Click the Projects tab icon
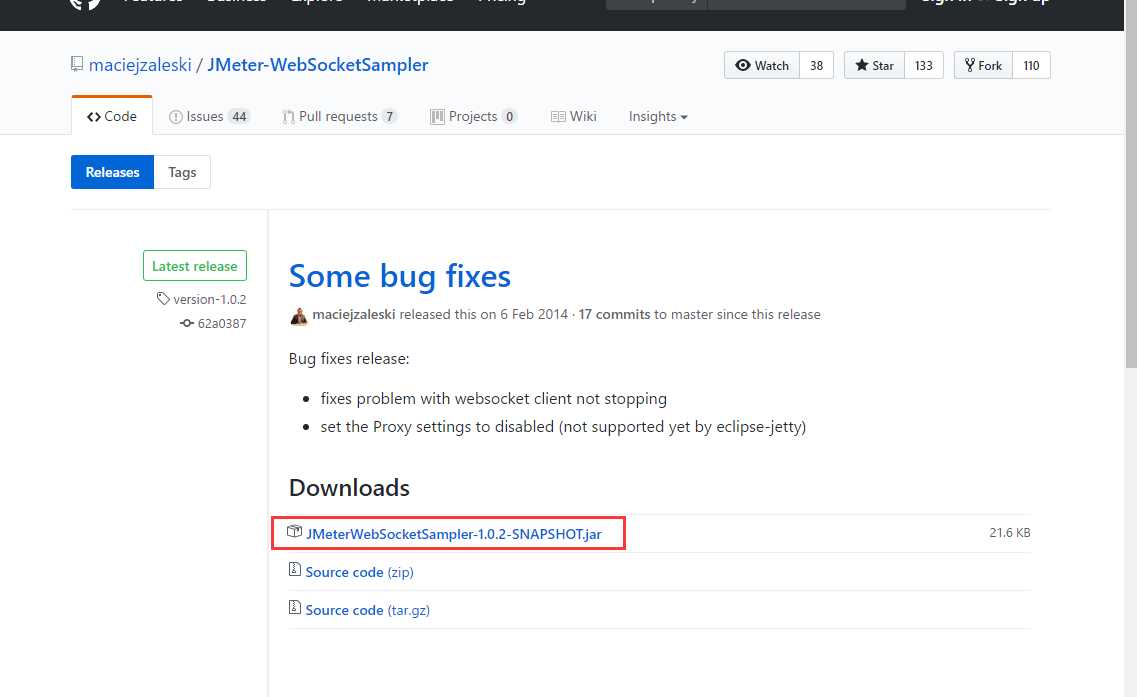The image size is (1137, 697). 437,117
